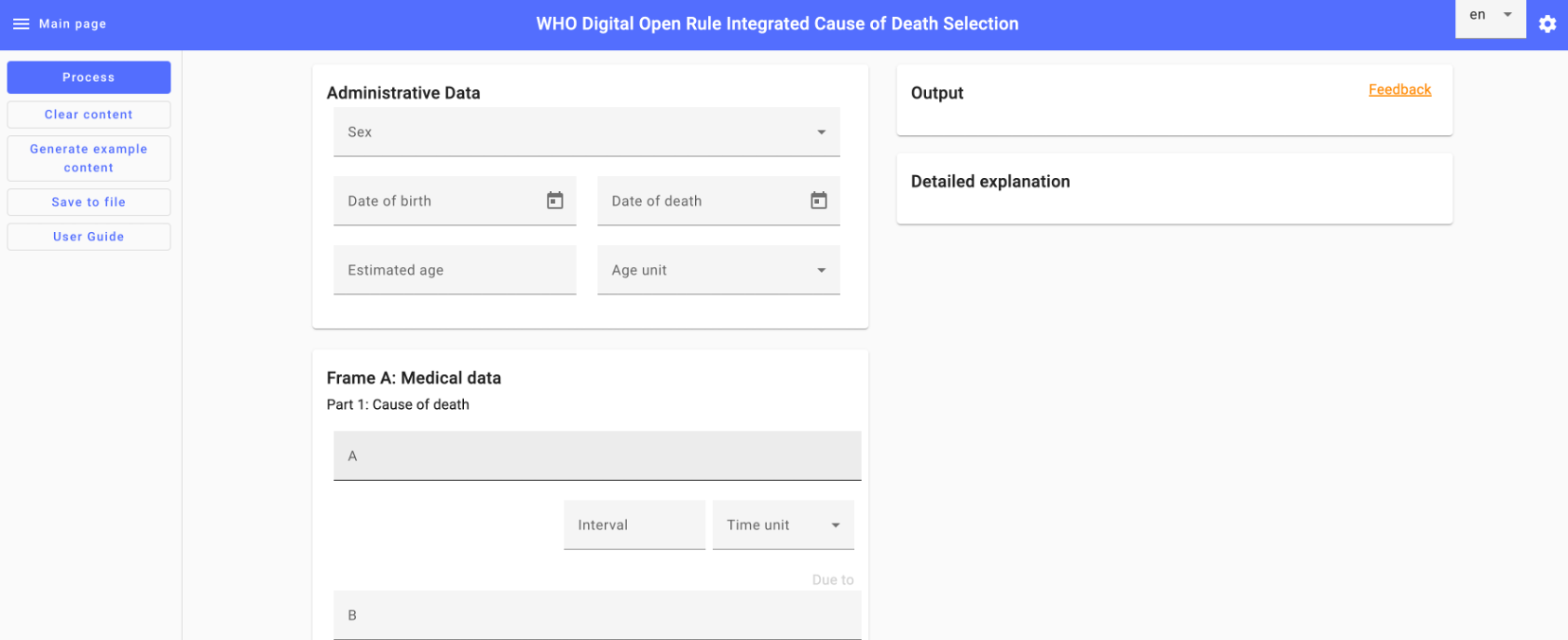The width and height of the screenshot is (1568, 640).
Task: Click the Clear content button
Action: (89, 115)
